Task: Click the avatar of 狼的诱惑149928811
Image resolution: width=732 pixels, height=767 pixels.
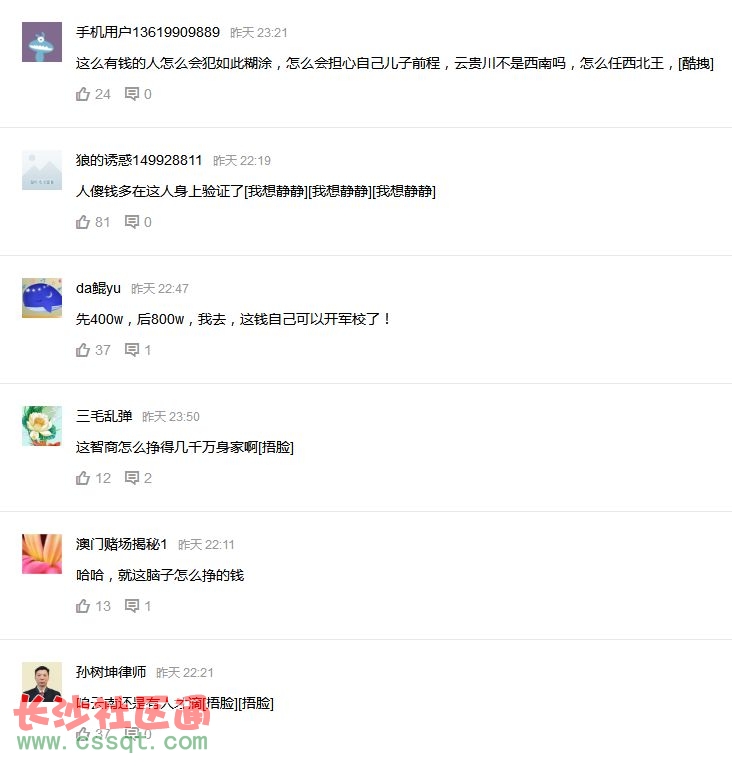Action: pyautogui.click(x=42, y=170)
